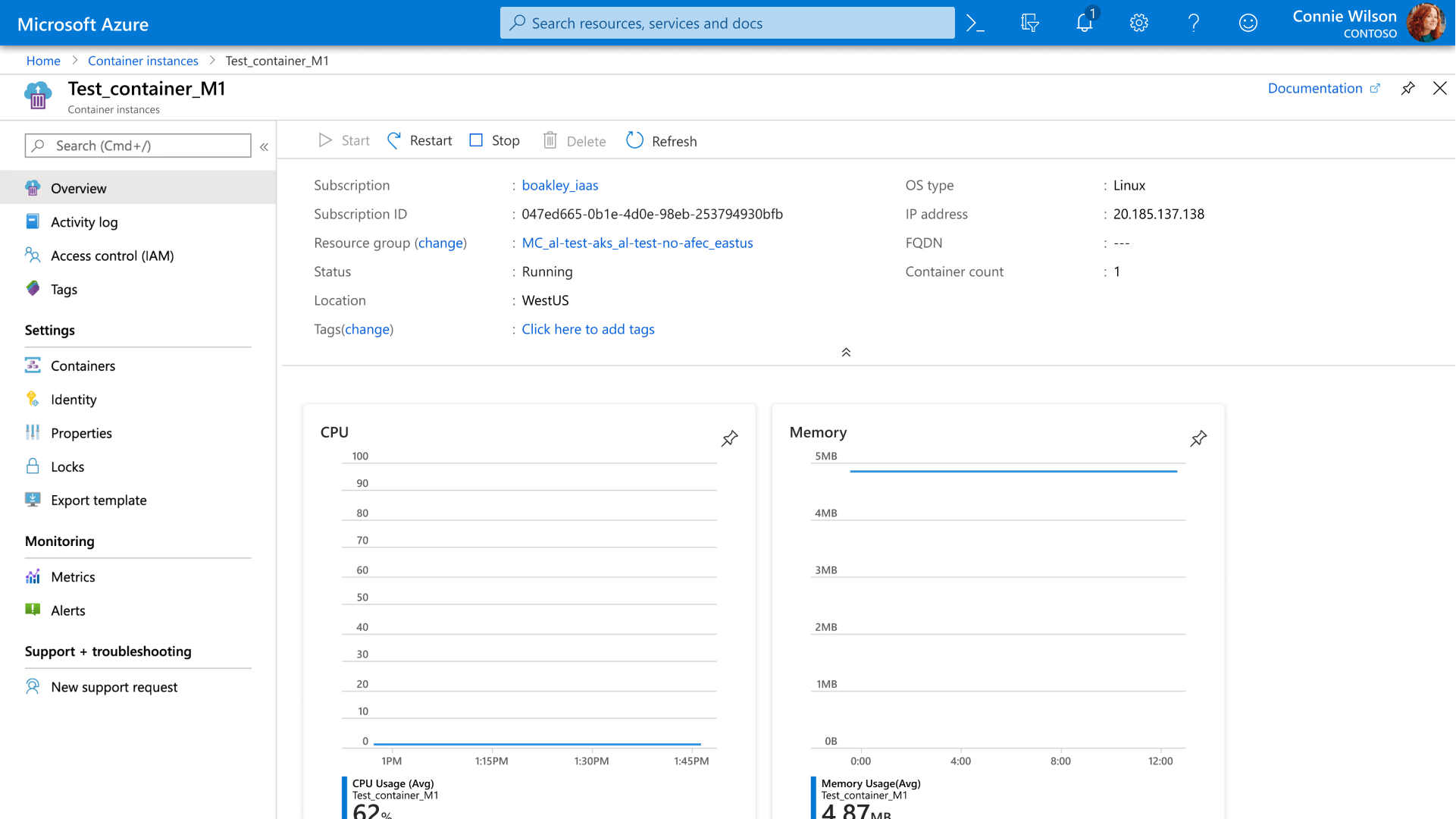This screenshot has height=819, width=1456.
Task: Click the Alerts icon under Monitoring
Action: pos(33,610)
